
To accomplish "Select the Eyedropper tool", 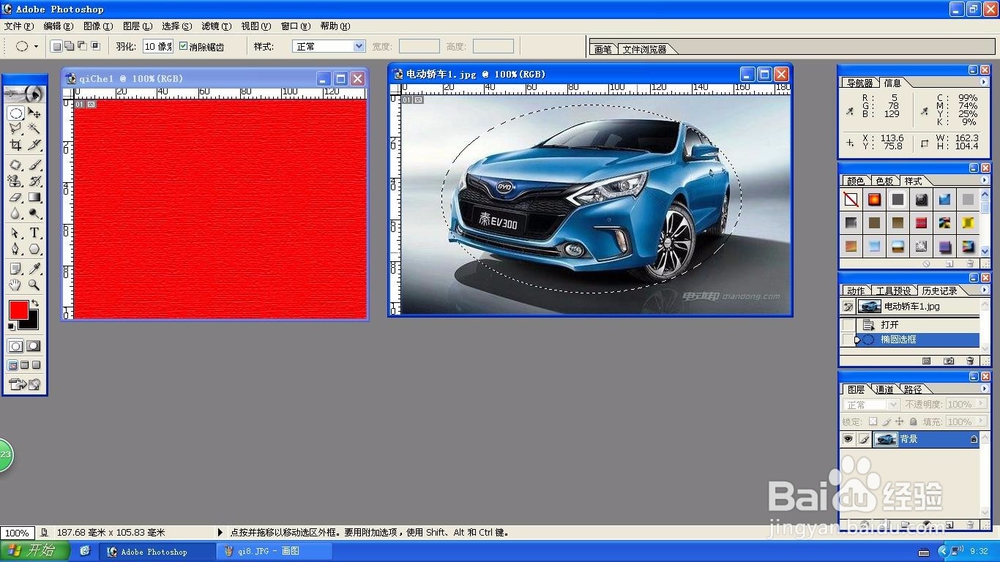I will (x=34, y=269).
